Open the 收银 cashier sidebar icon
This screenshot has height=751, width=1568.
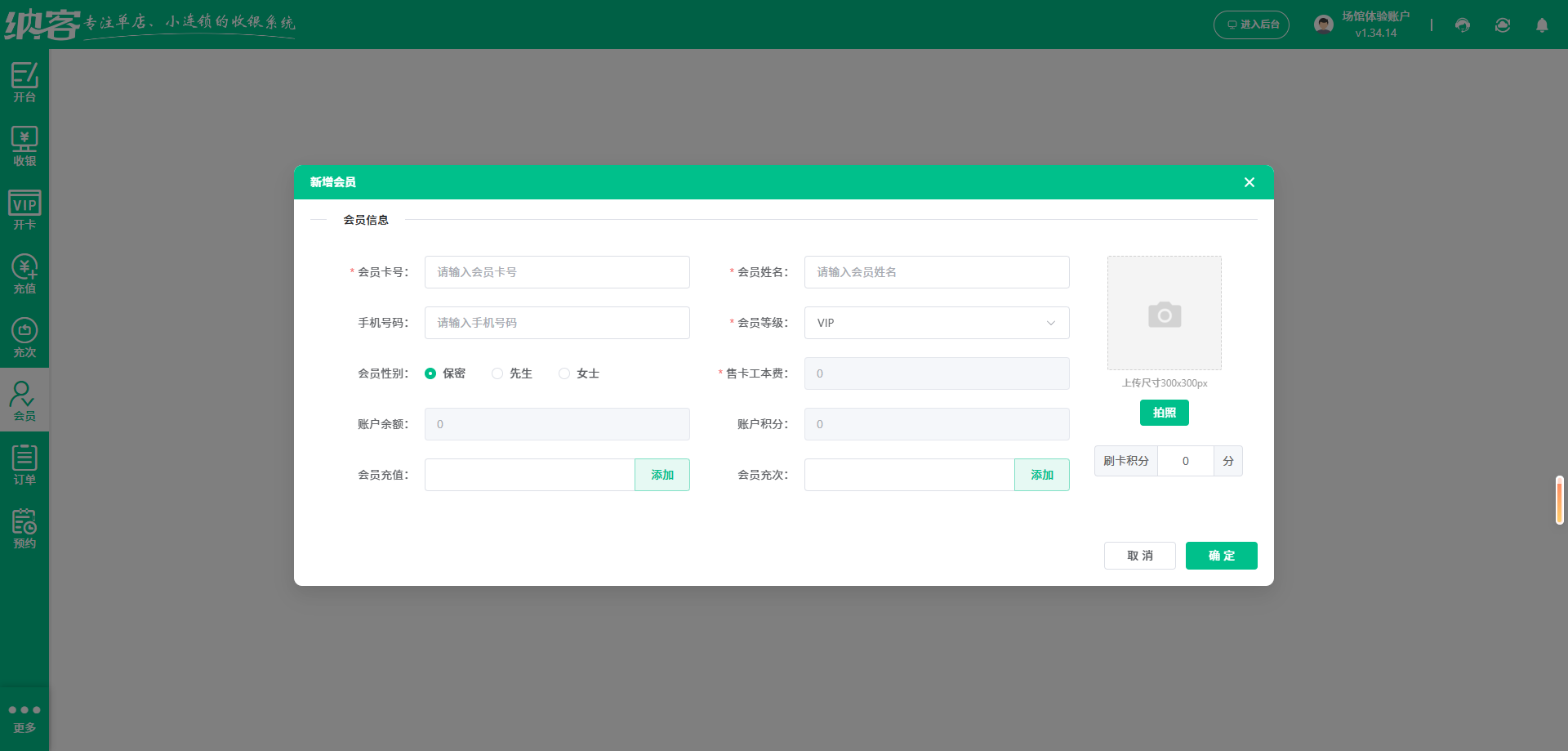(24, 145)
